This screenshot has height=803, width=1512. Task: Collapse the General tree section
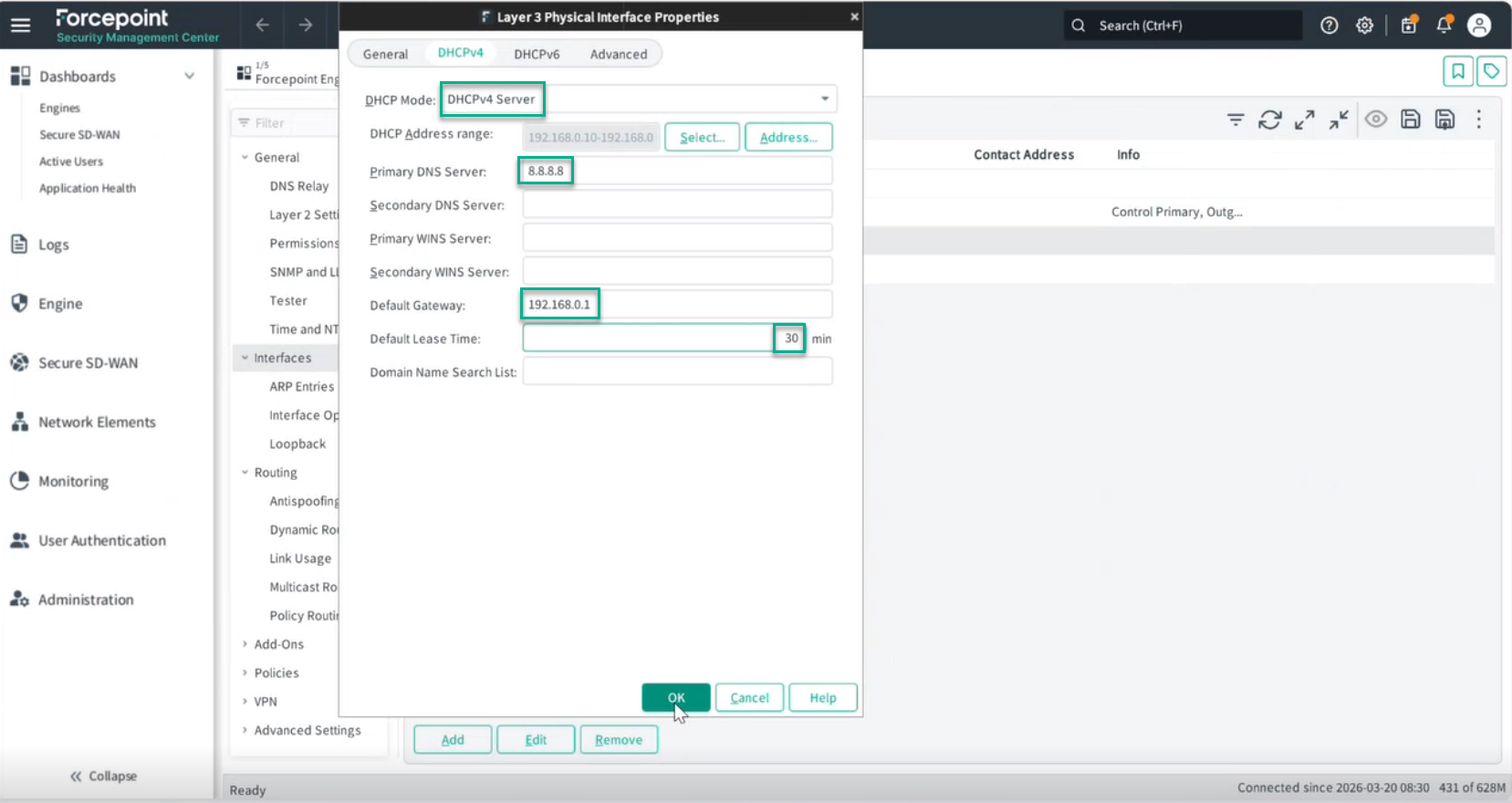click(x=245, y=158)
